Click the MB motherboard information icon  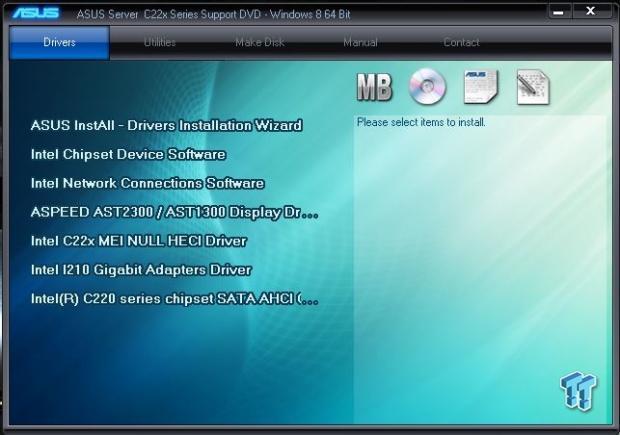click(x=374, y=87)
